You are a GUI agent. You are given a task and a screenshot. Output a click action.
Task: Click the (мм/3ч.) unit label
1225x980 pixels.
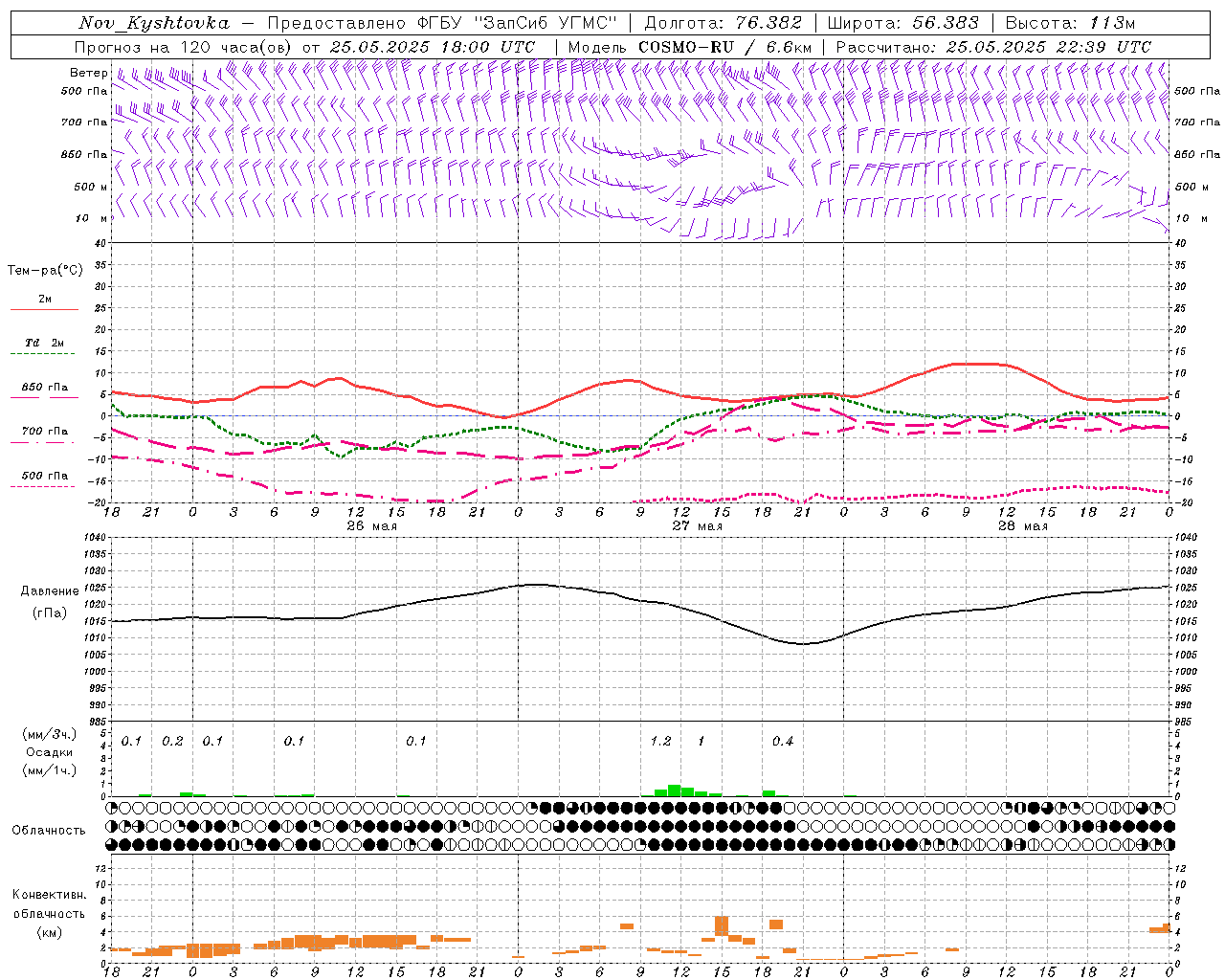pyautogui.click(x=50, y=734)
